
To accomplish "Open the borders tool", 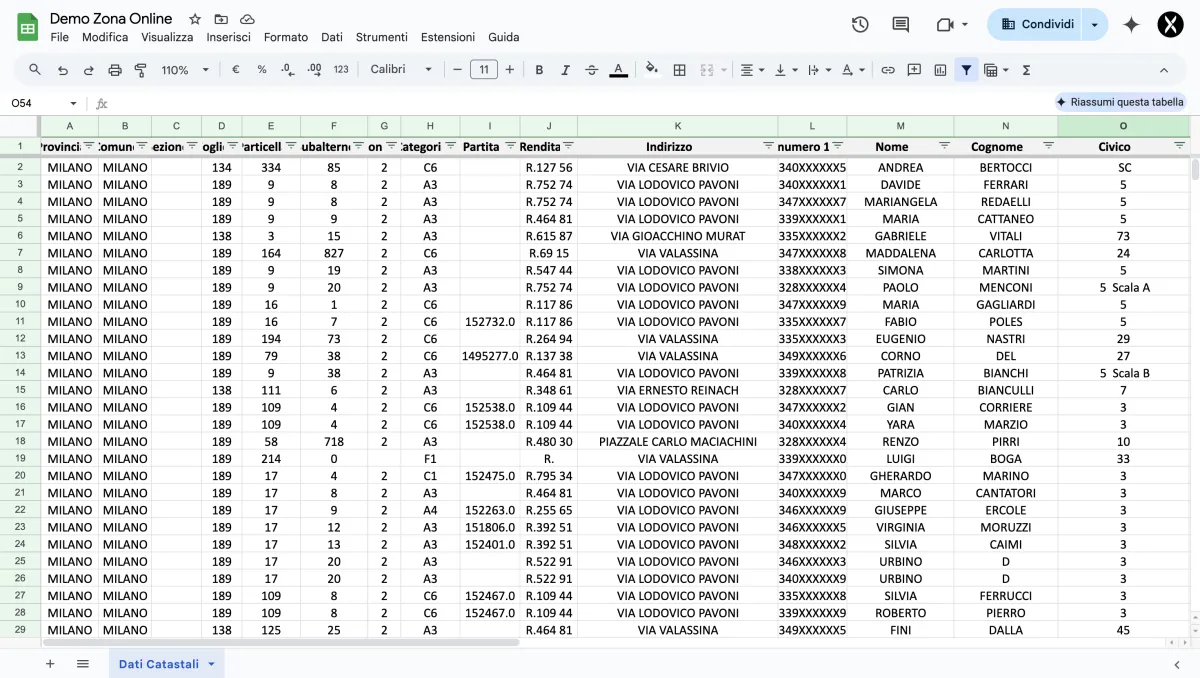I will coord(680,70).
